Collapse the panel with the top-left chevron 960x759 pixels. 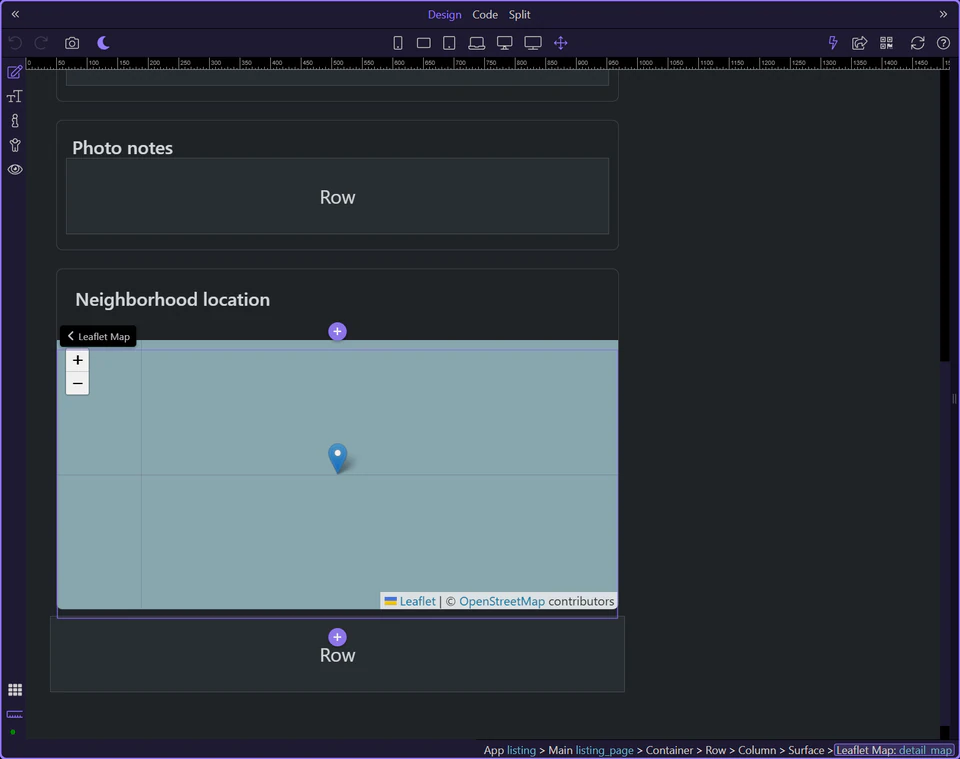tap(14, 14)
